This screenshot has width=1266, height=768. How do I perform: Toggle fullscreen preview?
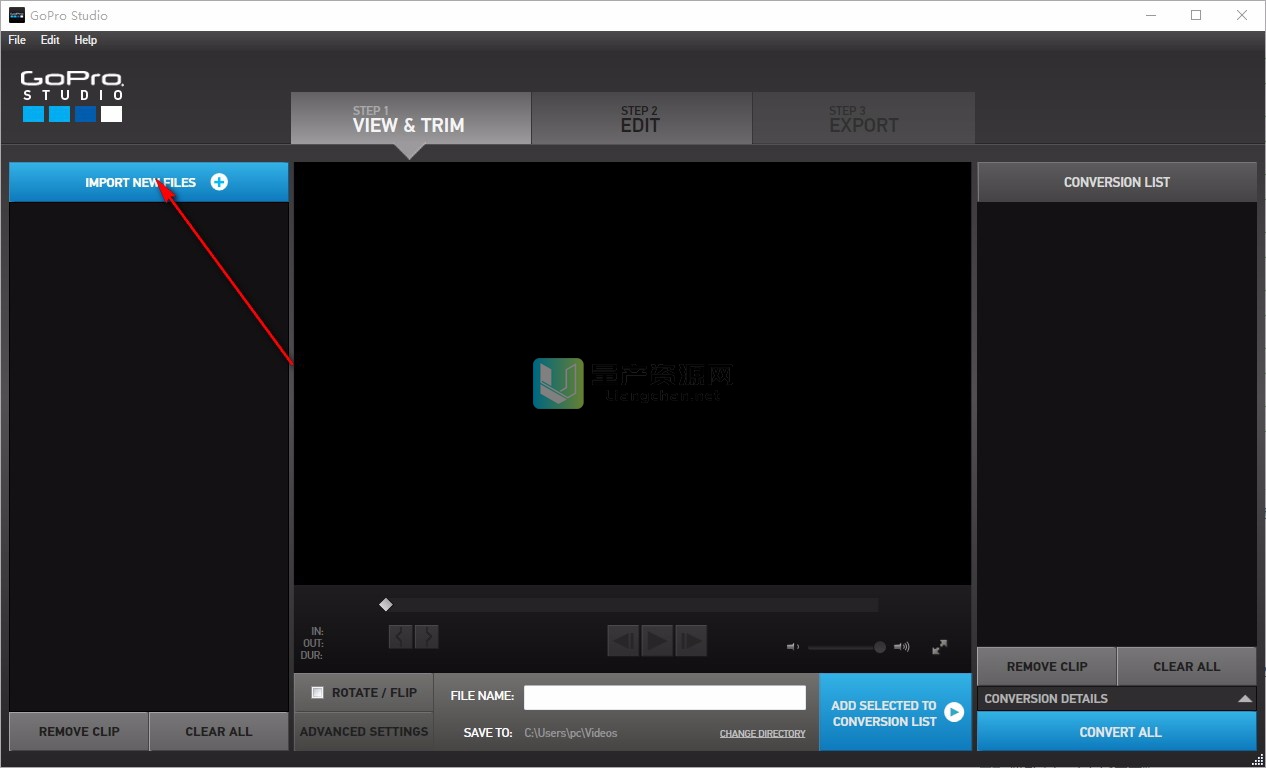click(940, 647)
